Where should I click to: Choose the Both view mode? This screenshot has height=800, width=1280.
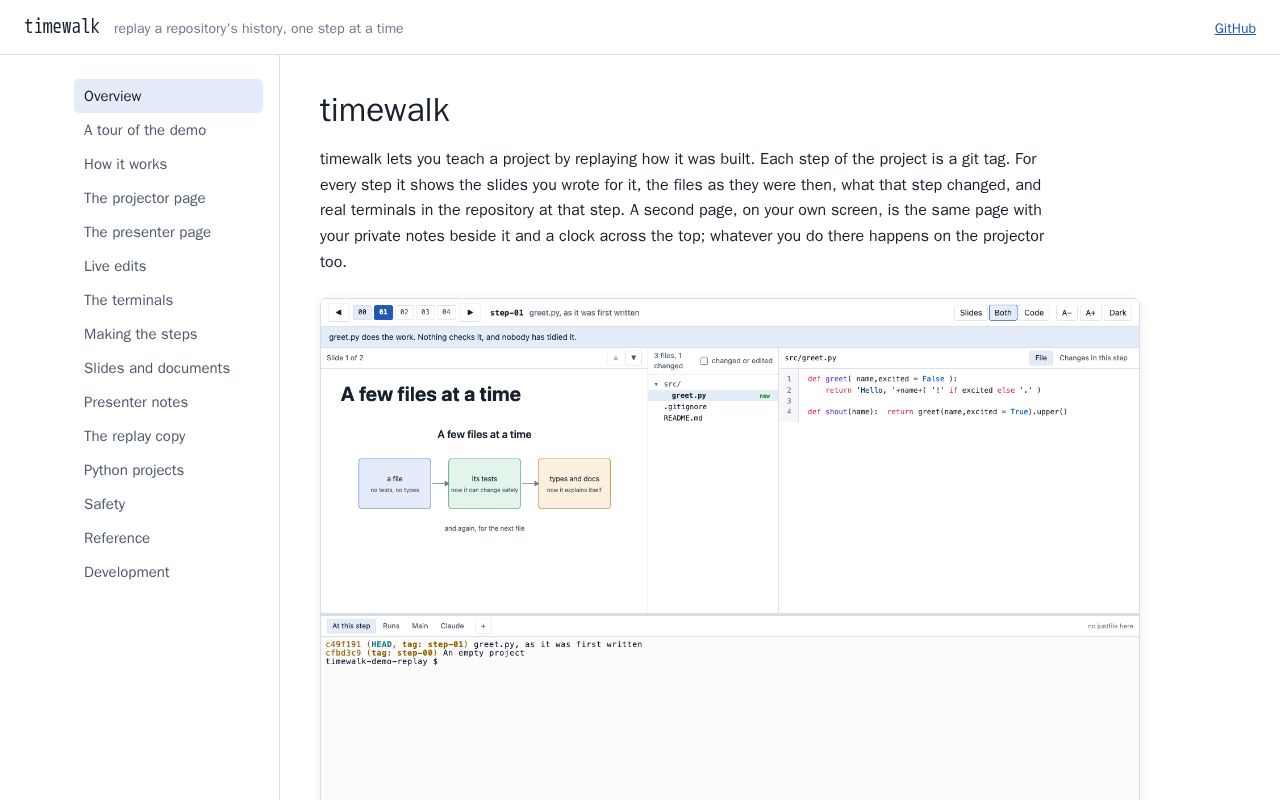click(1003, 313)
